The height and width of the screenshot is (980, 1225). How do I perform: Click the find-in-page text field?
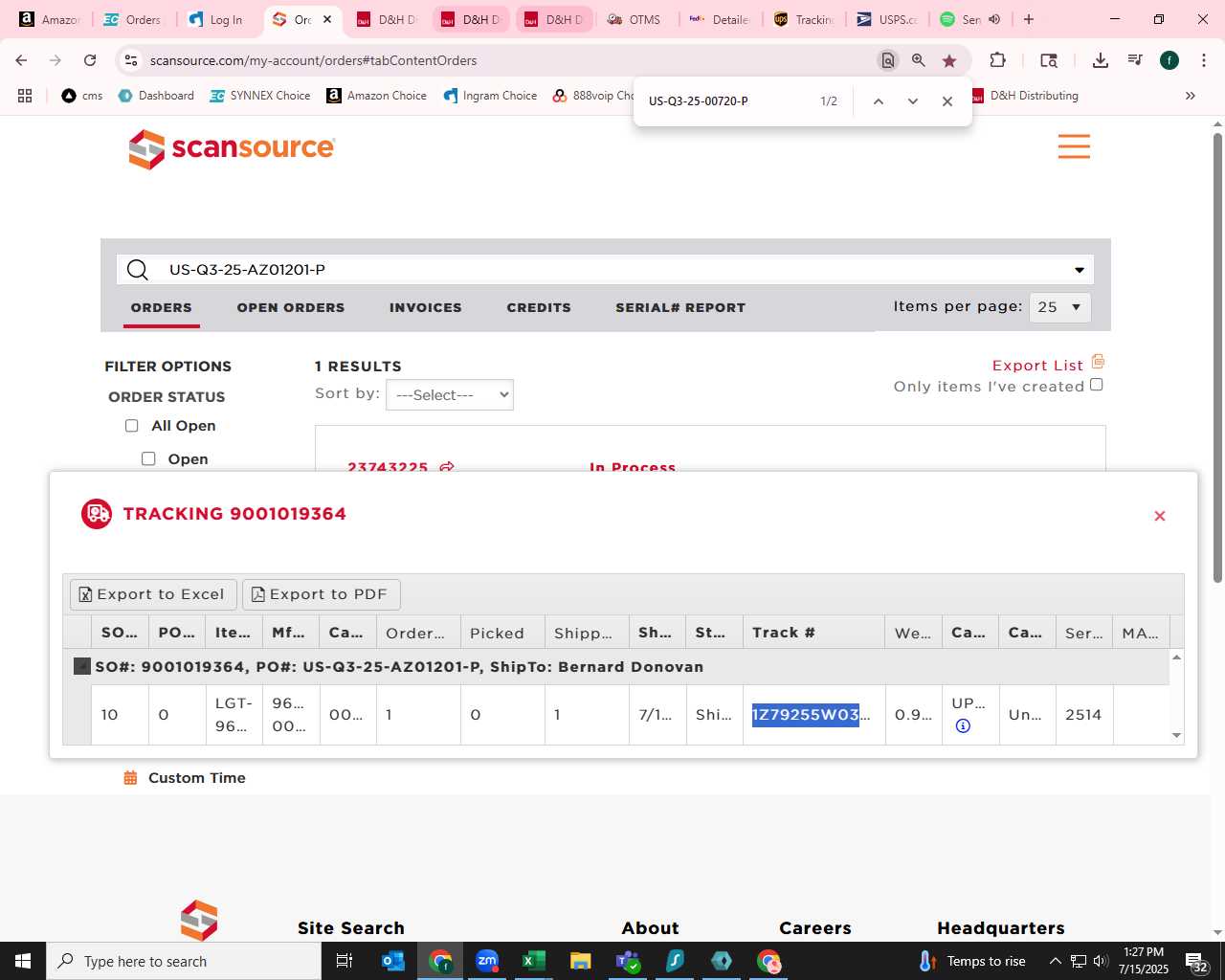tap(727, 101)
